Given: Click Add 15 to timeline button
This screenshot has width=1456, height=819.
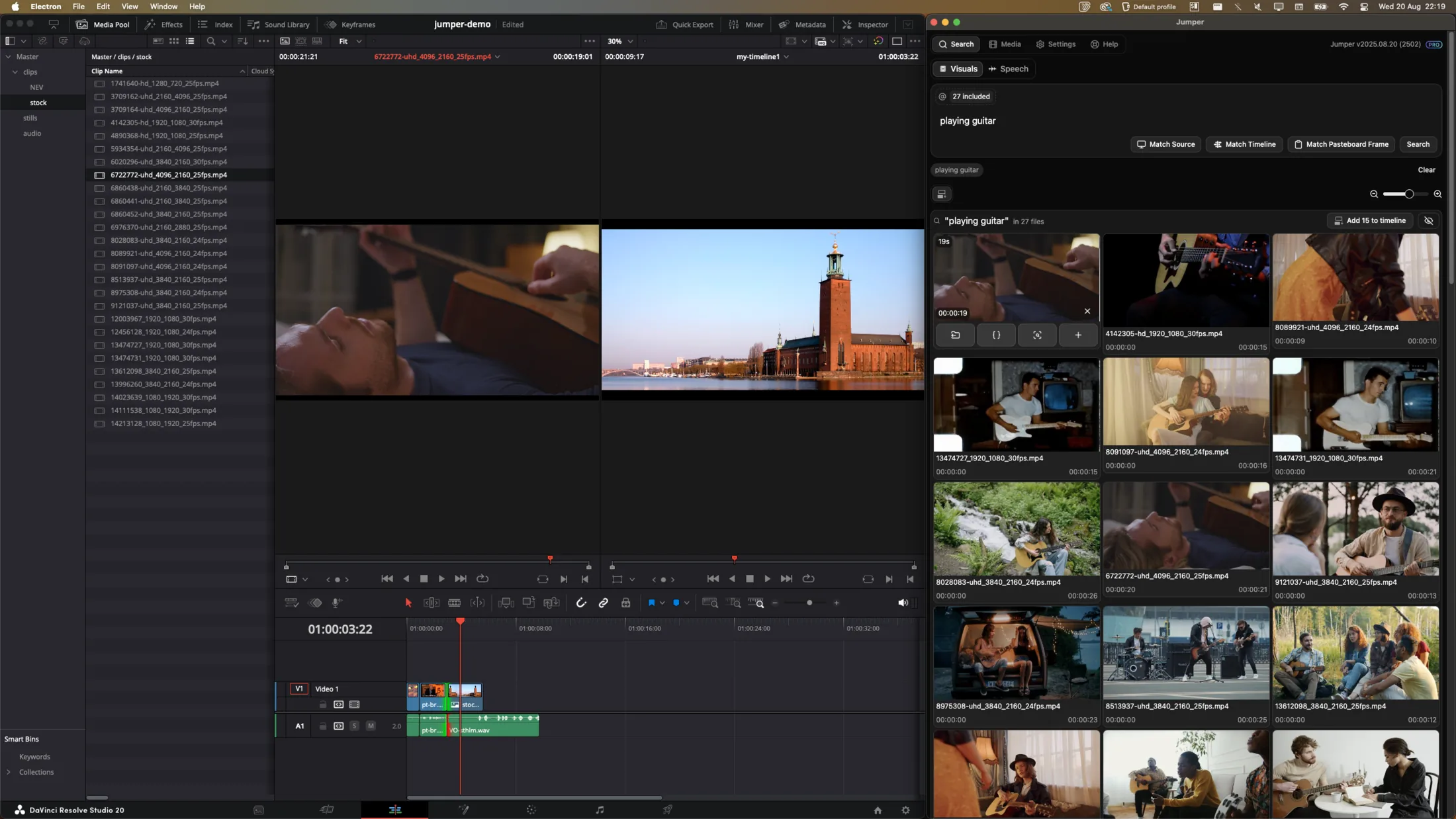Looking at the screenshot, I should (x=1369, y=220).
